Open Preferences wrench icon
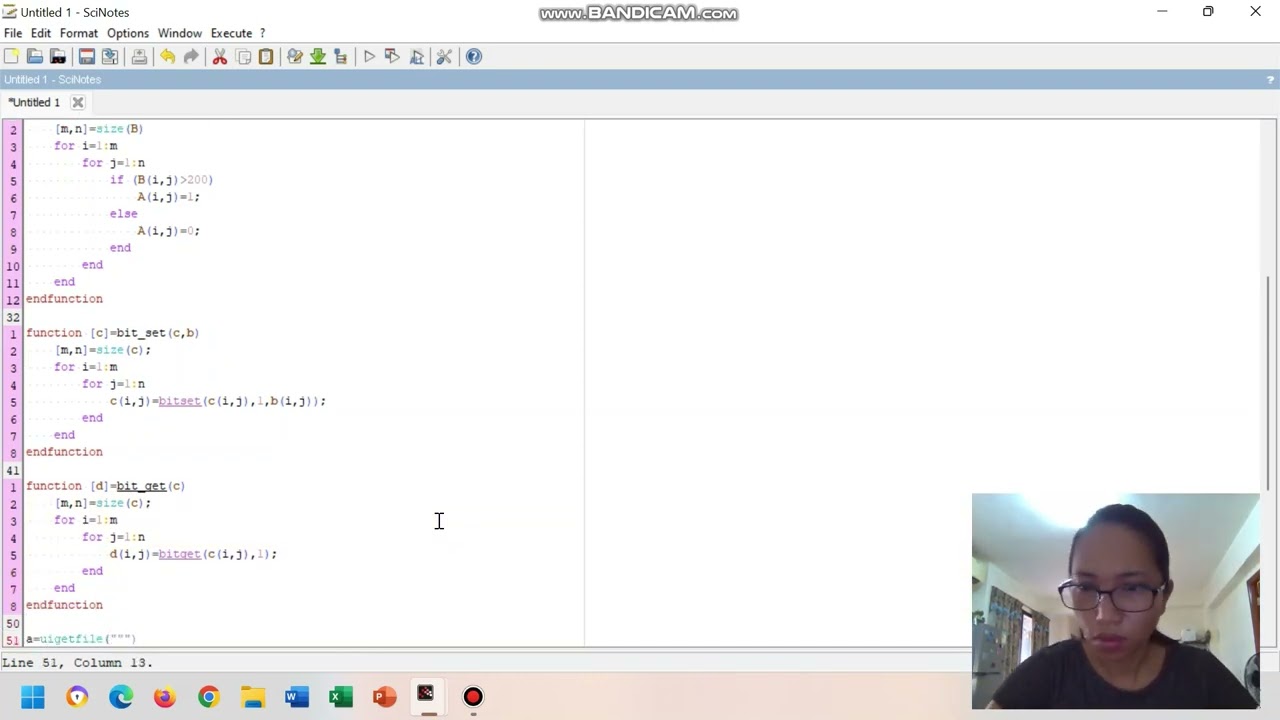Screen dimensions: 1280x720 point(445,57)
